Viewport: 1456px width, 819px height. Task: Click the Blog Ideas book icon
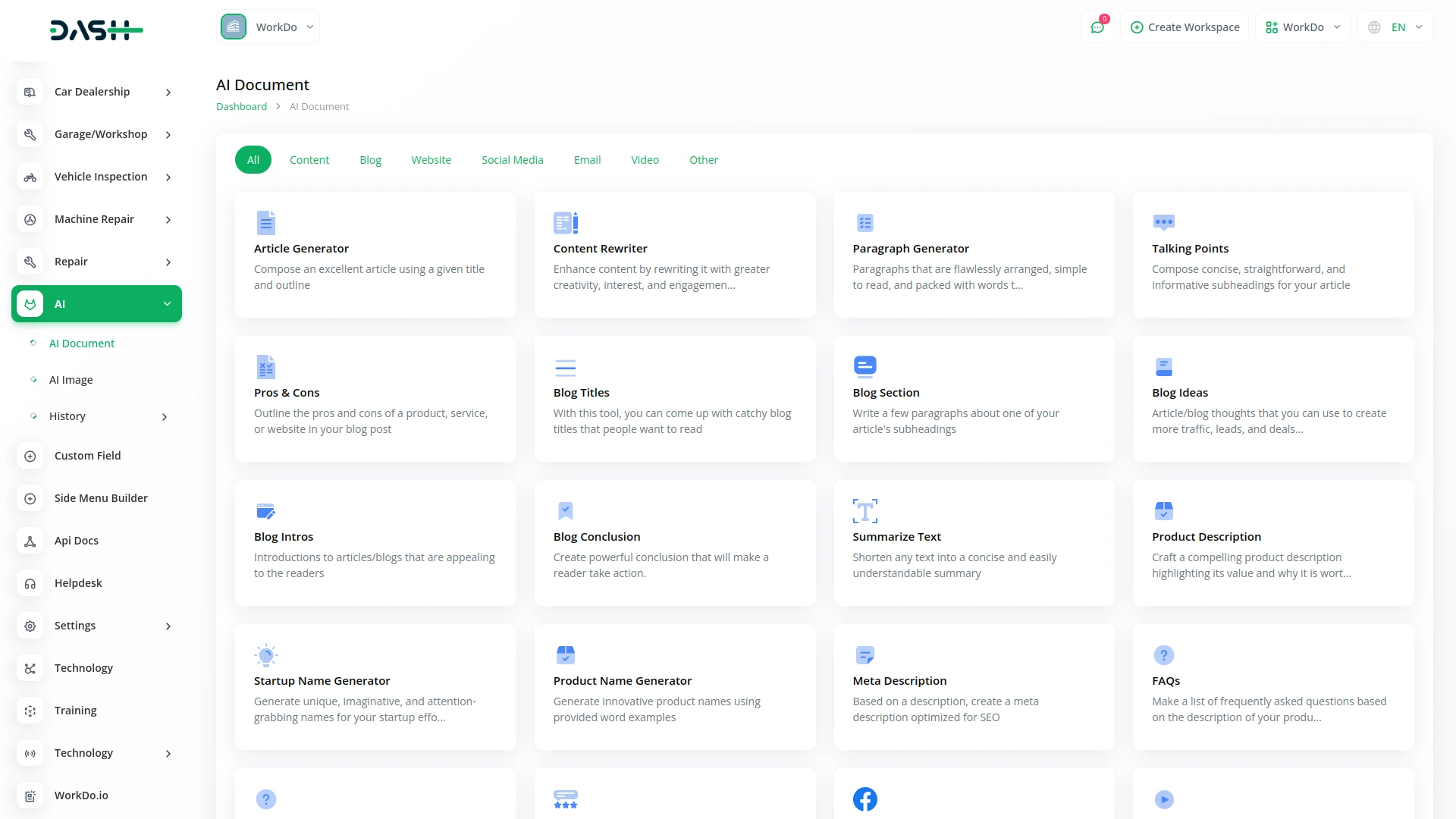click(1164, 367)
